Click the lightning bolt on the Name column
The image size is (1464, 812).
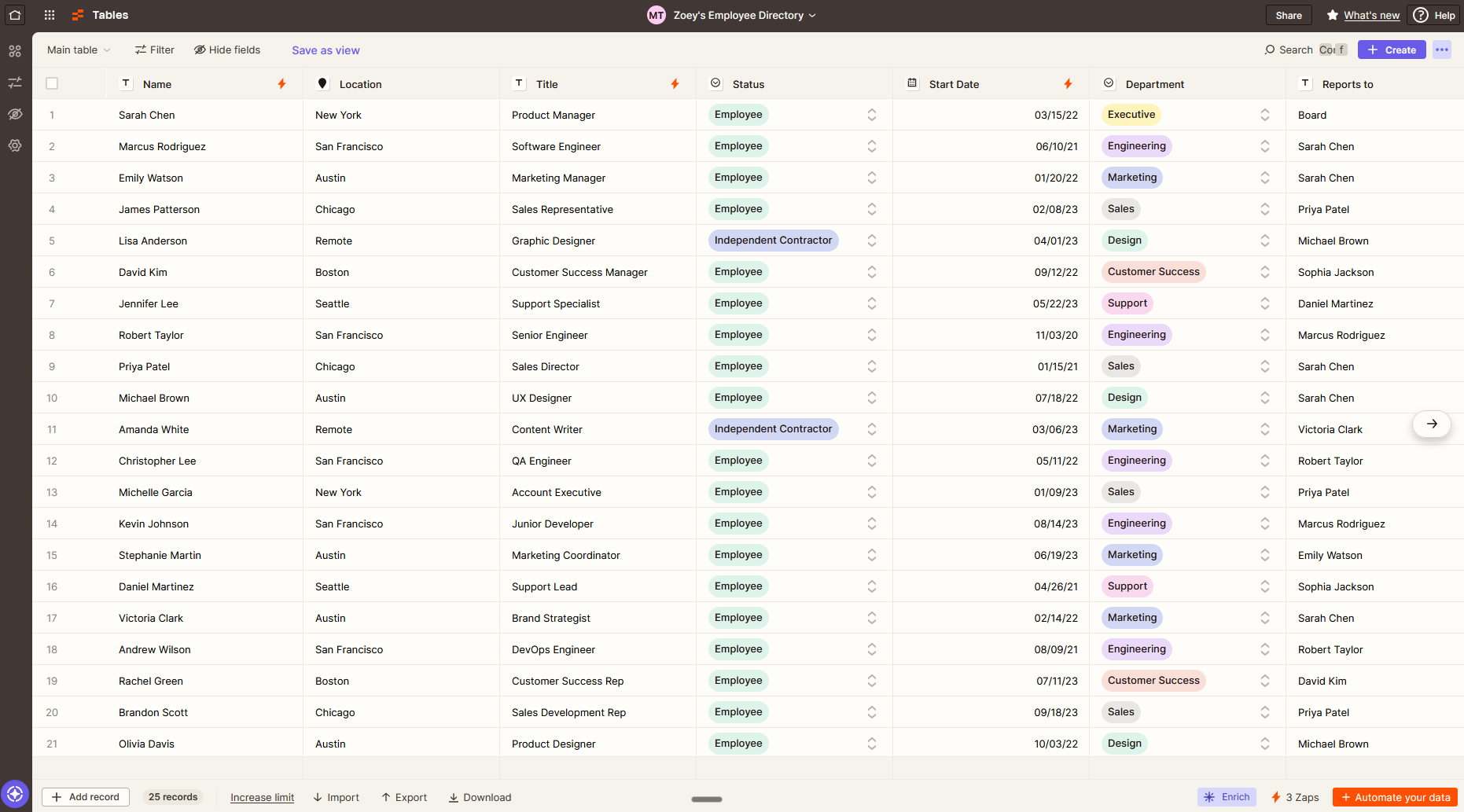pos(281,83)
